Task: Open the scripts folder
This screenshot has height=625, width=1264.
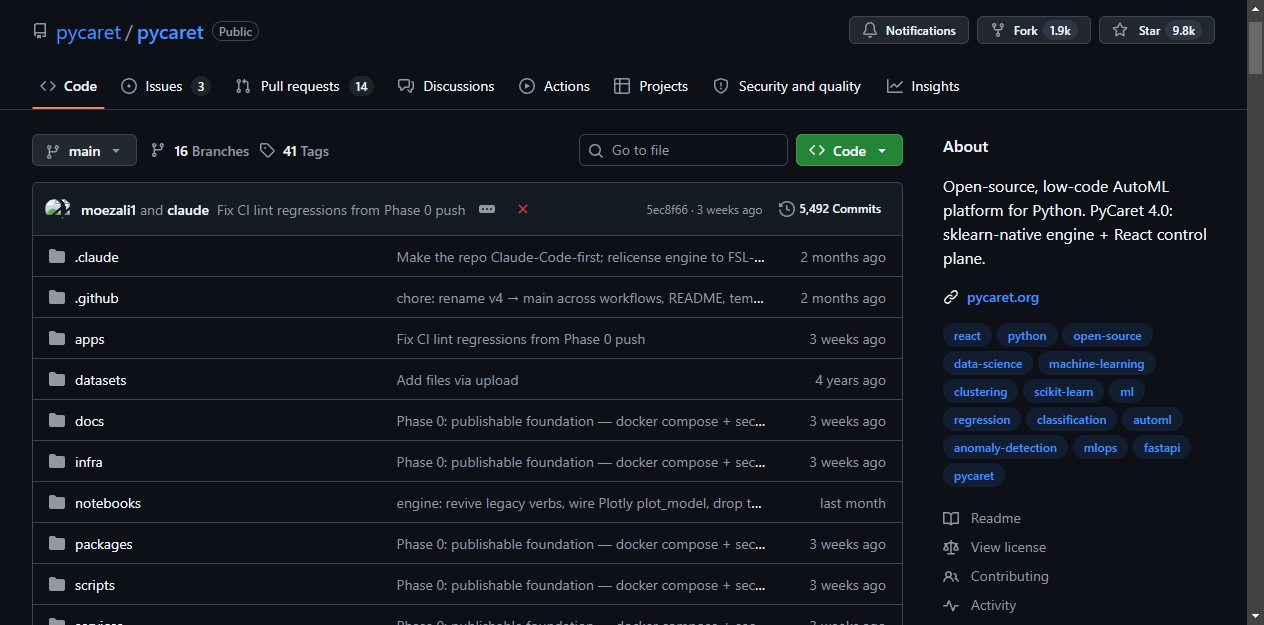Action: [x=95, y=585]
